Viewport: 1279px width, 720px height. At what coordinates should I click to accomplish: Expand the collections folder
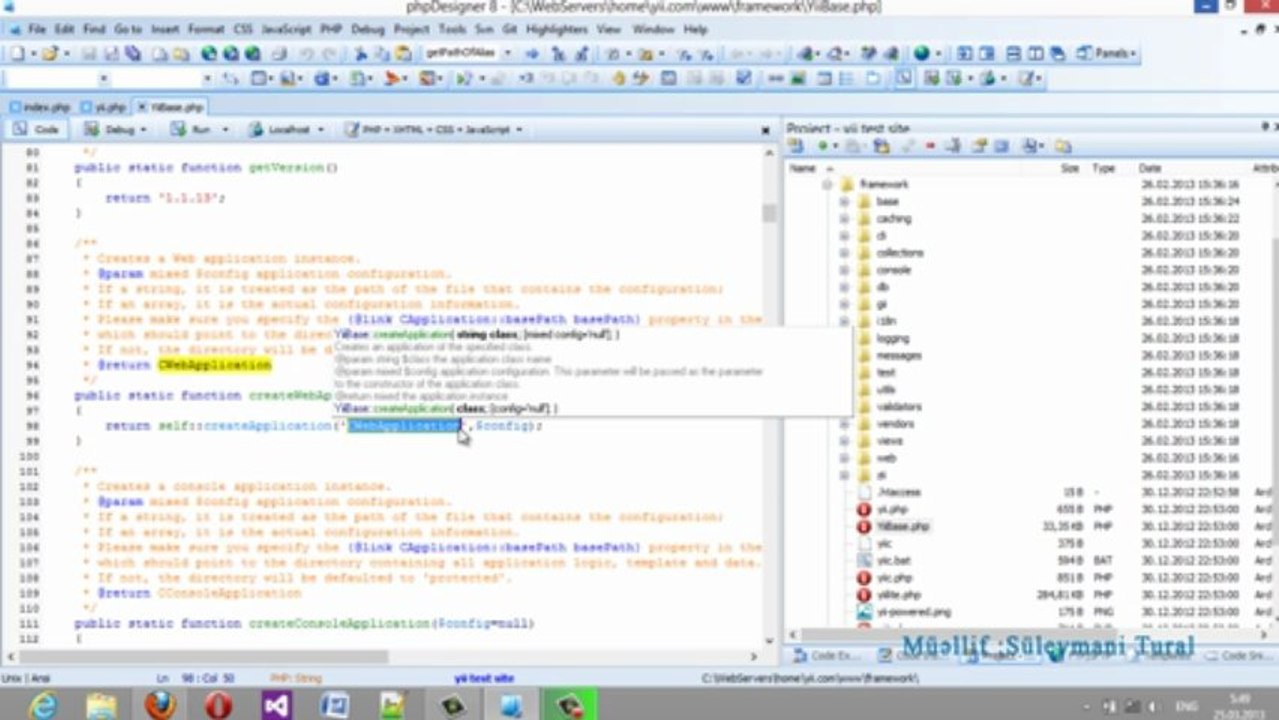click(x=844, y=253)
